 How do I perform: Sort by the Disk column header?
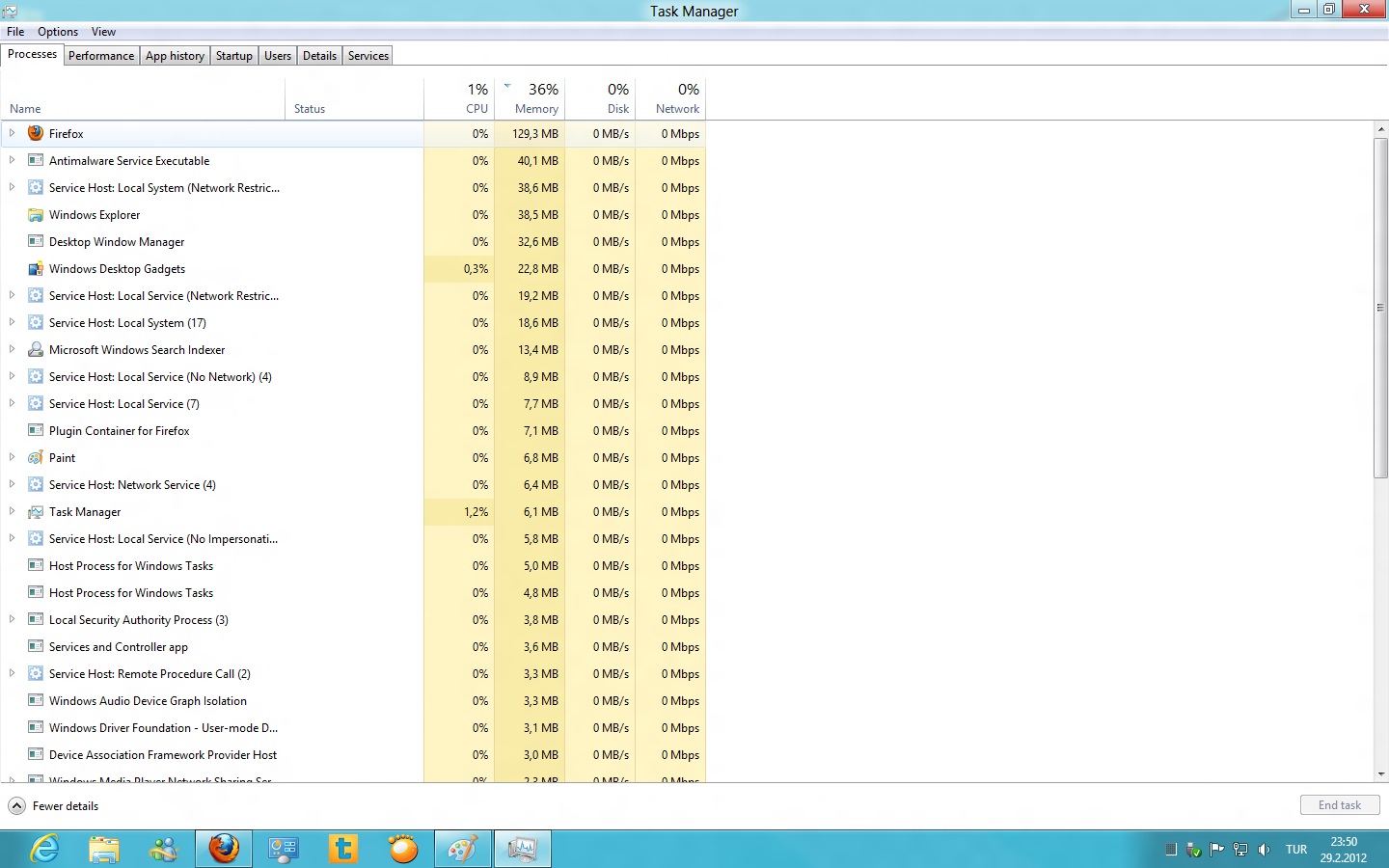(x=600, y=98)
